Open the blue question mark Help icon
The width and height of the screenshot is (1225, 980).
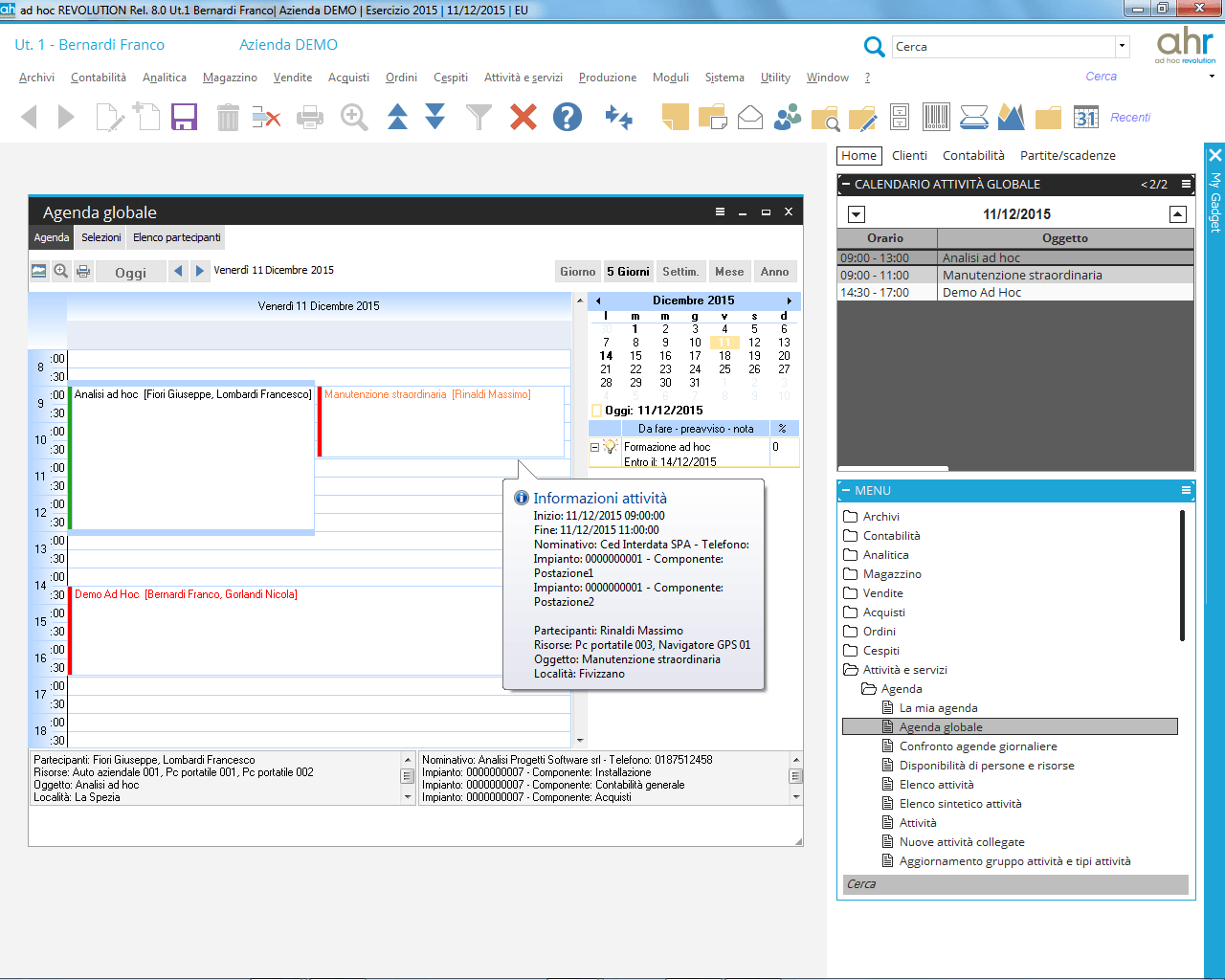[568, 118]
